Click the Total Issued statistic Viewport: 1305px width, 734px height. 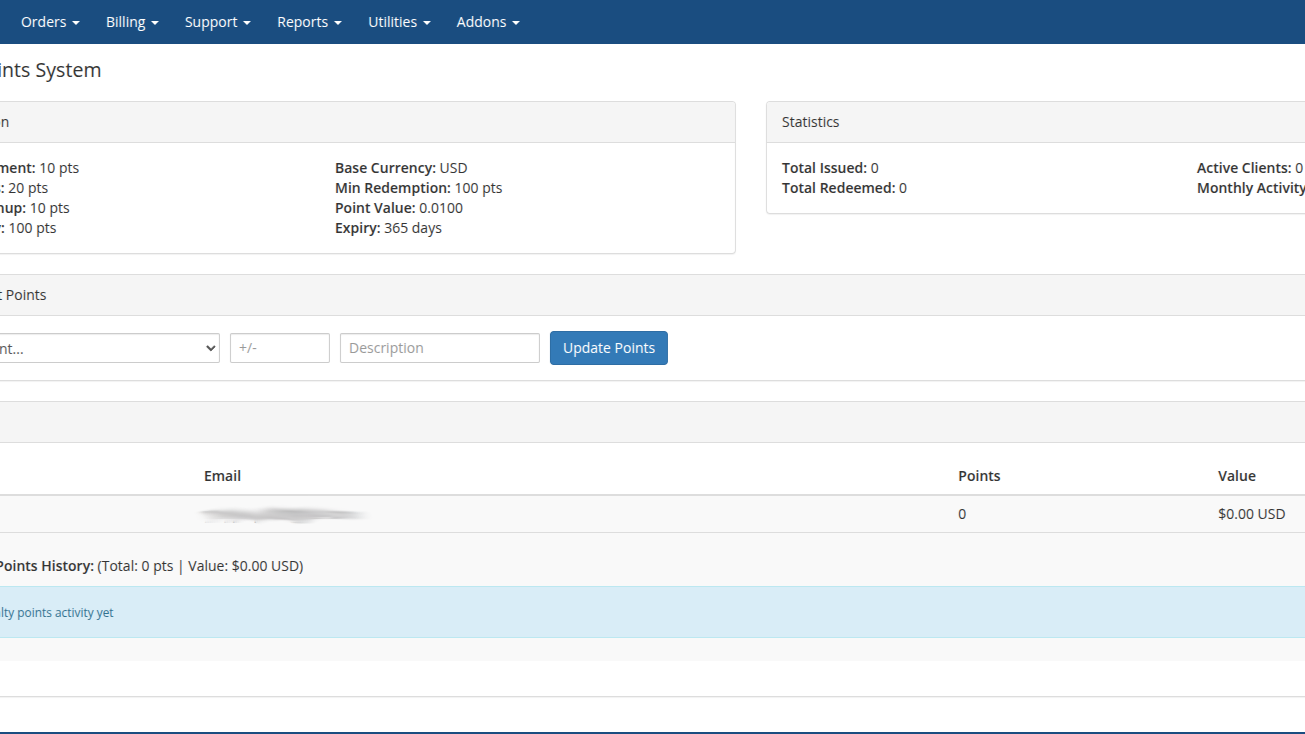tap(829, 168)
